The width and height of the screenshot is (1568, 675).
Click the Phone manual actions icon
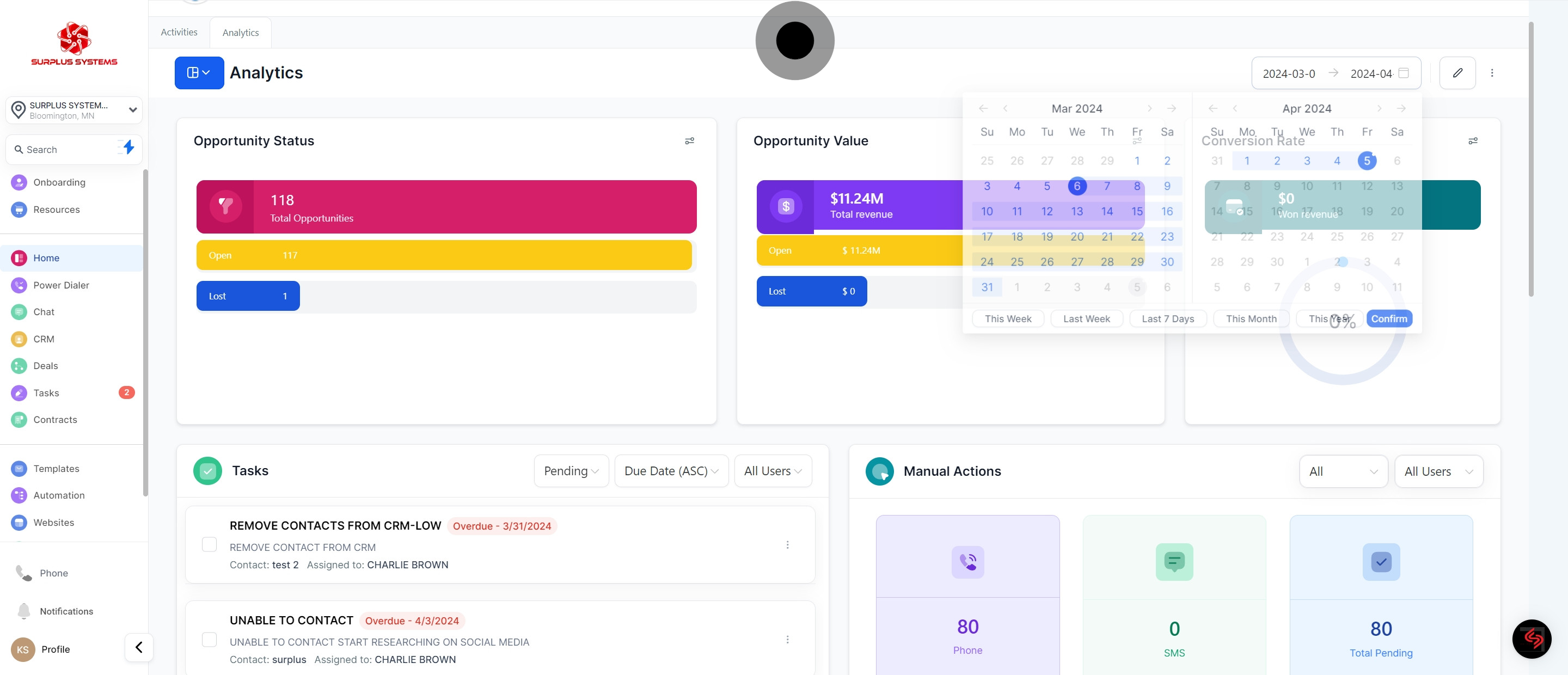click(967, 562)
